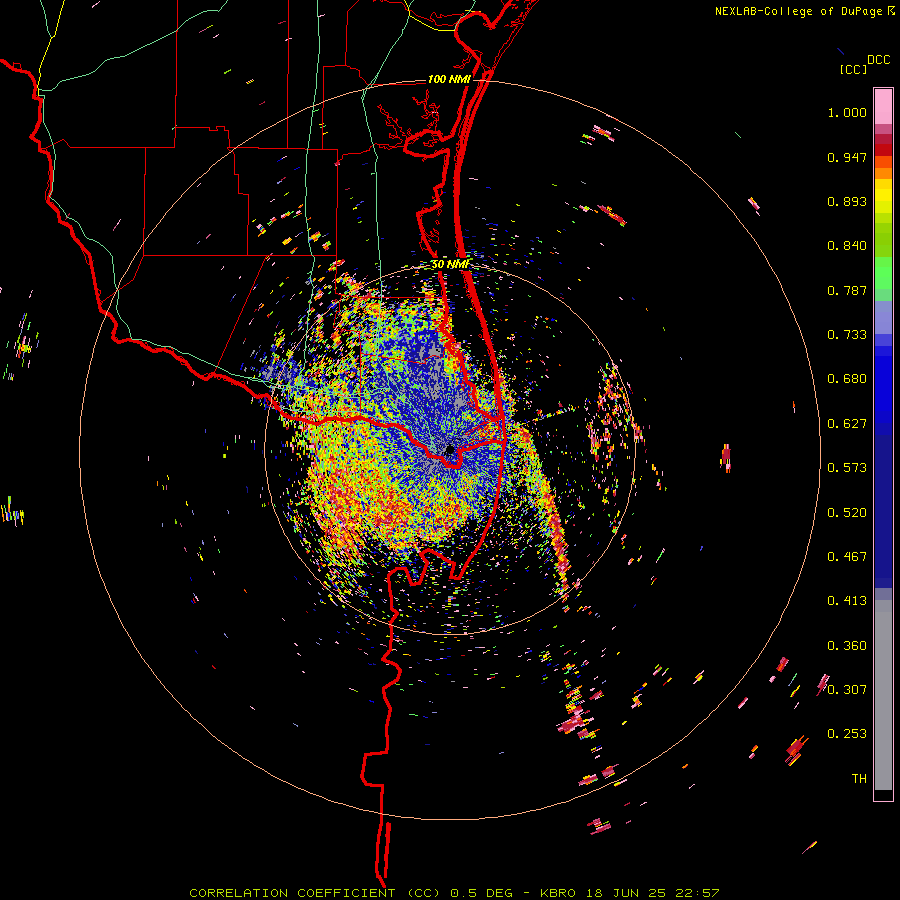900x900 pixels.
Task: Click the 0.360 legend value
Action: click(847, 646)
